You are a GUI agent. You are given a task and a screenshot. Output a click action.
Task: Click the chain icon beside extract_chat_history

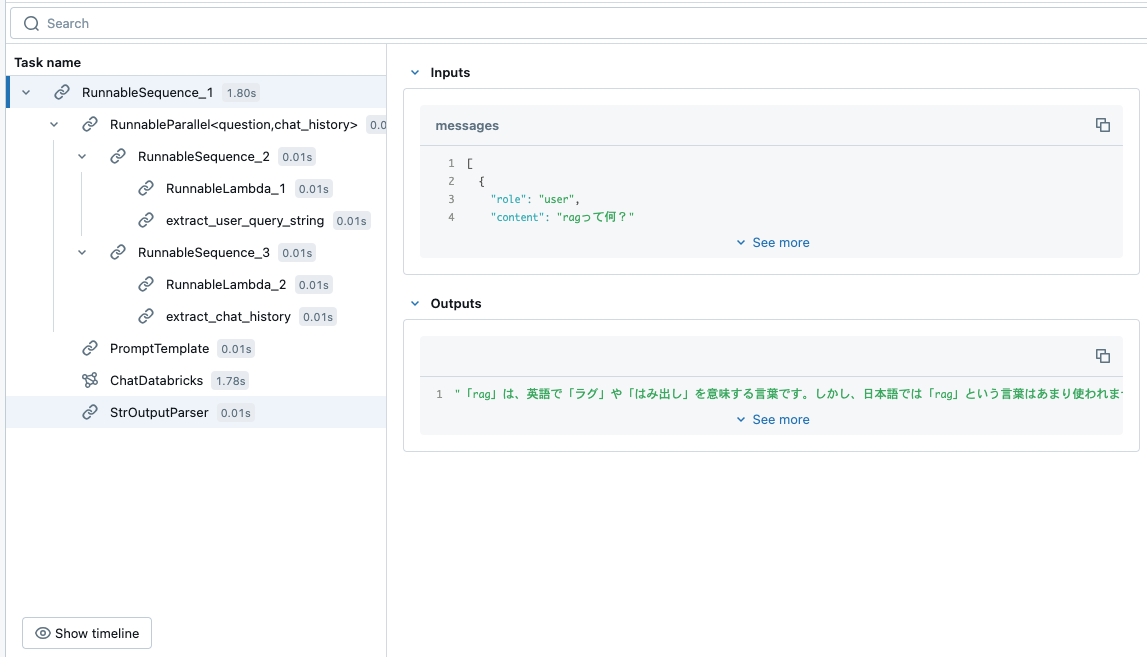[x=144, y=316]
